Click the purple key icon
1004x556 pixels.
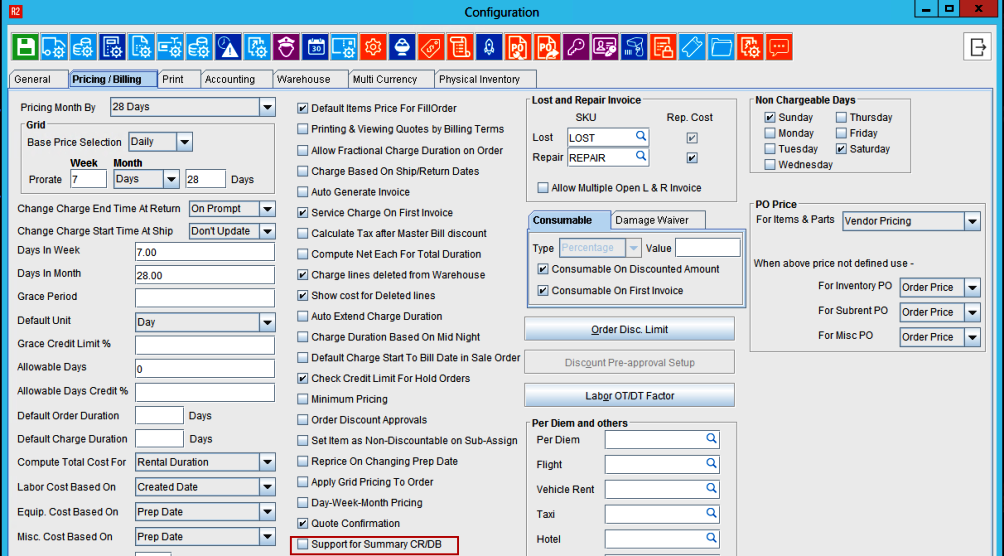coord(576,46)
